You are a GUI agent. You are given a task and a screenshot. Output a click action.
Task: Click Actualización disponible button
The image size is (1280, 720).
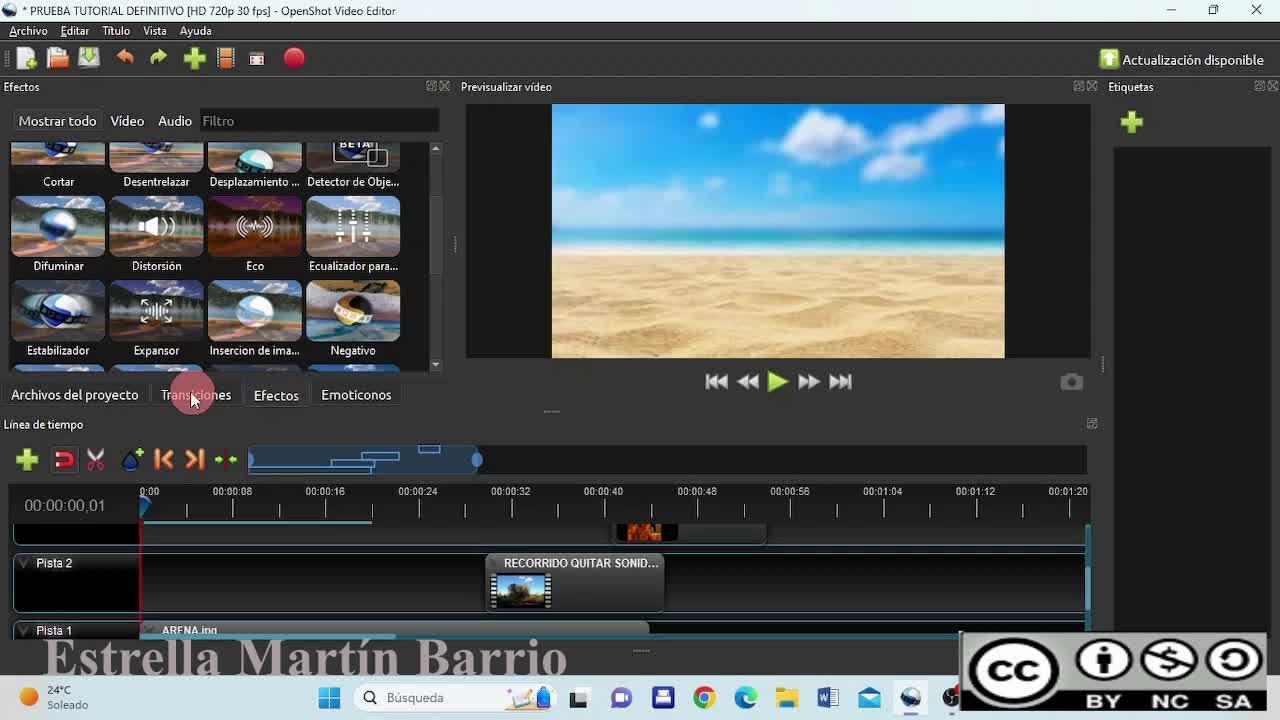tap(1181, 60)
